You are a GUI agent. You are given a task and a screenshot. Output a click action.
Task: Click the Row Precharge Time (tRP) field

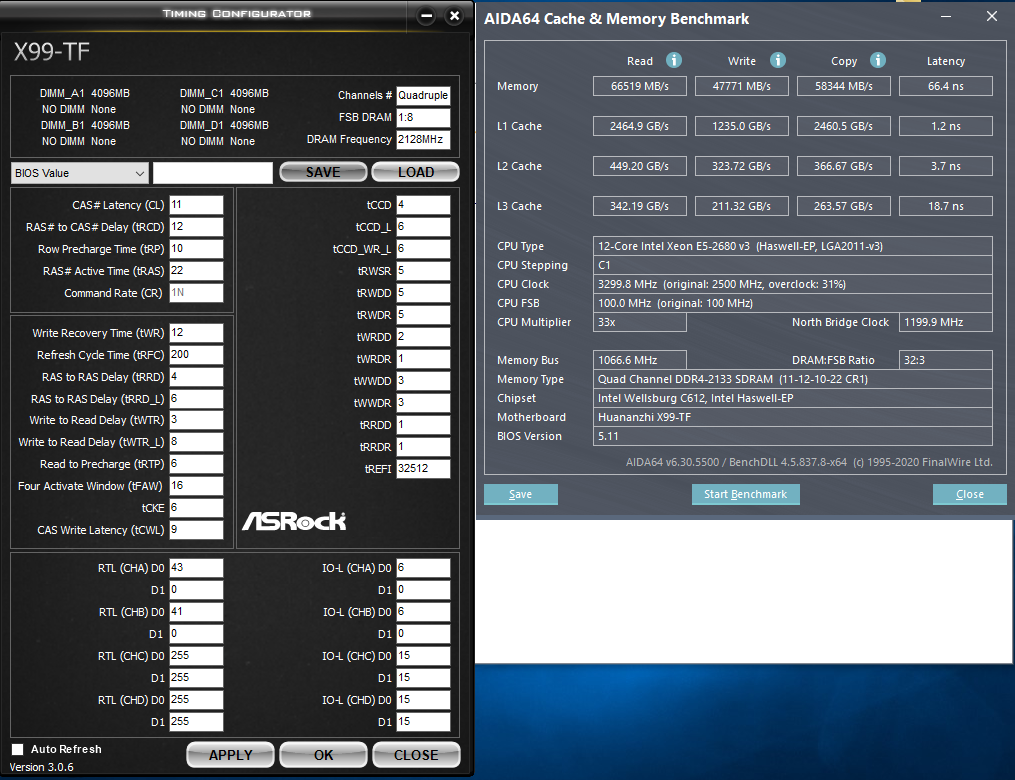[x=196, y=249]
